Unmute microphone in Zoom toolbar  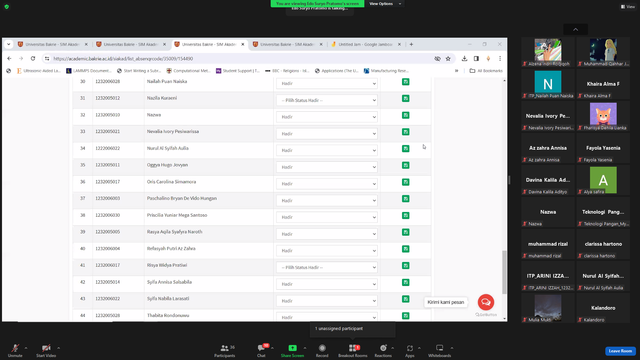15,350
